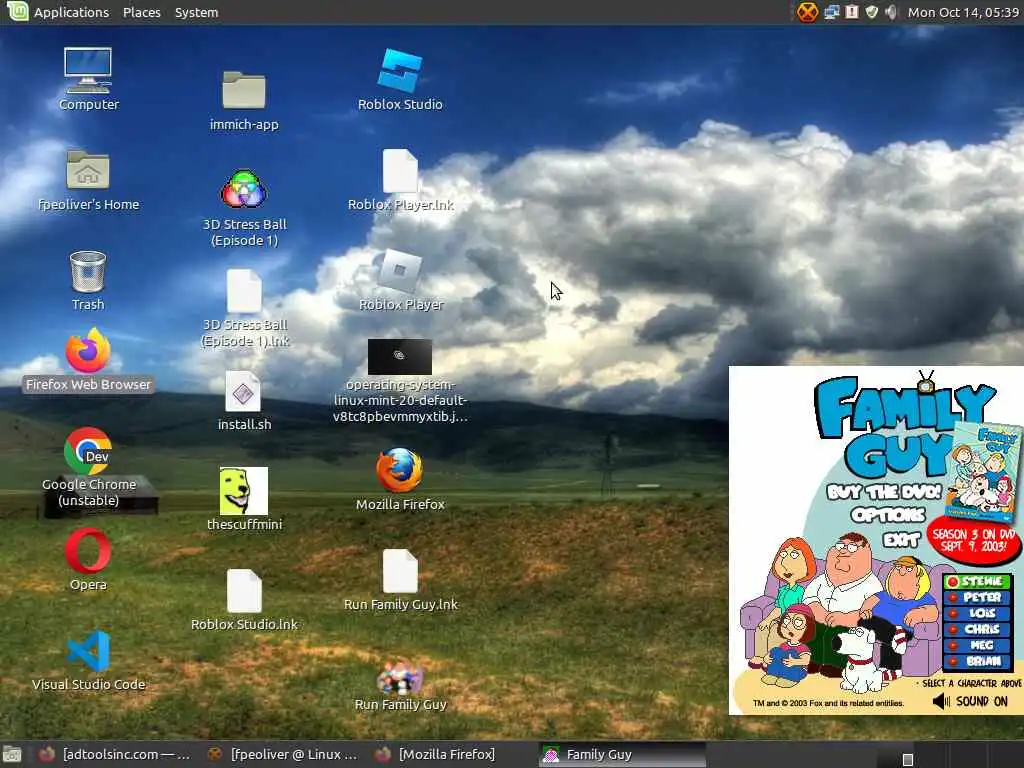Image resolution: width=1024 pixels, height=768 pixels.
Task: Select the MEG character option
Action: point(977,645)
